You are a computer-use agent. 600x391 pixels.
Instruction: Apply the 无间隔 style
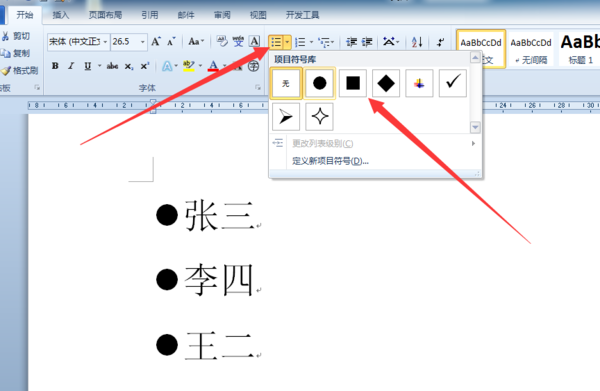[x=531, y=49]
